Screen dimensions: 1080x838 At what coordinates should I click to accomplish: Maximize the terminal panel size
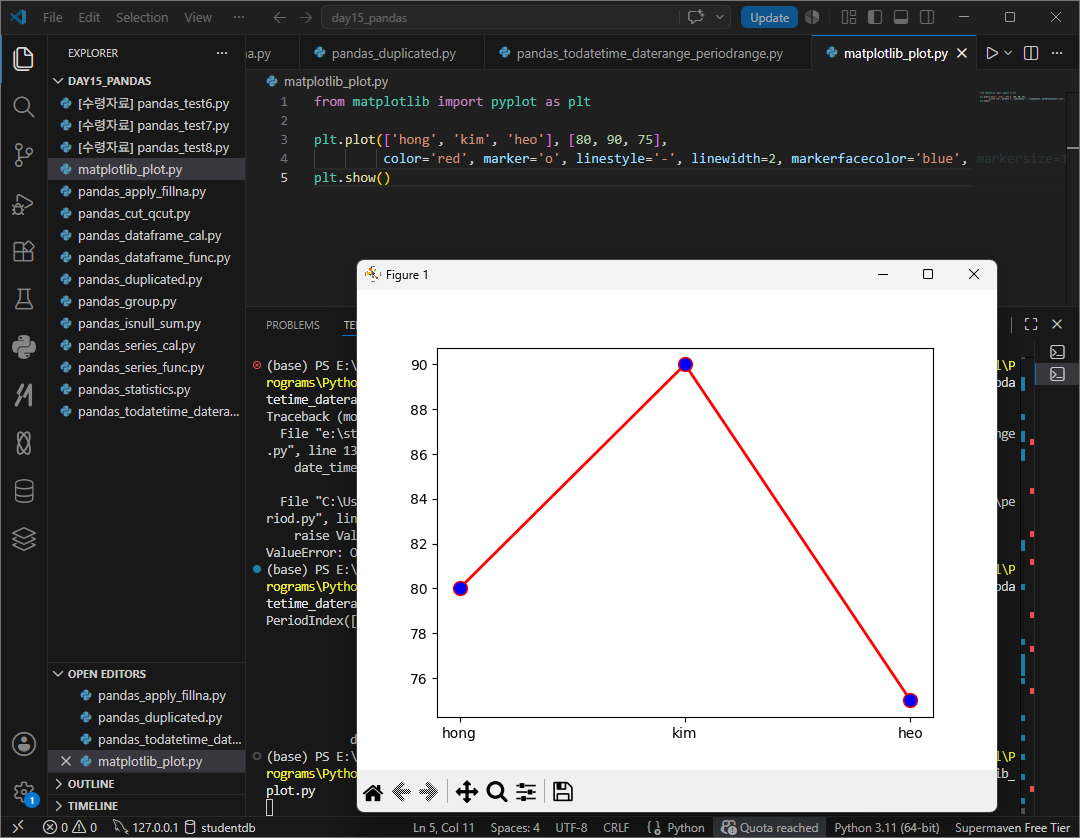coord(1031,324)
